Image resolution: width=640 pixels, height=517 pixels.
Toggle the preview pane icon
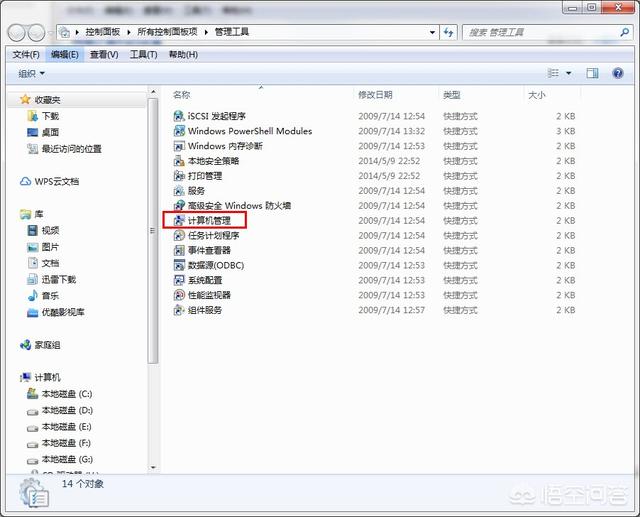tap(592, 73)
